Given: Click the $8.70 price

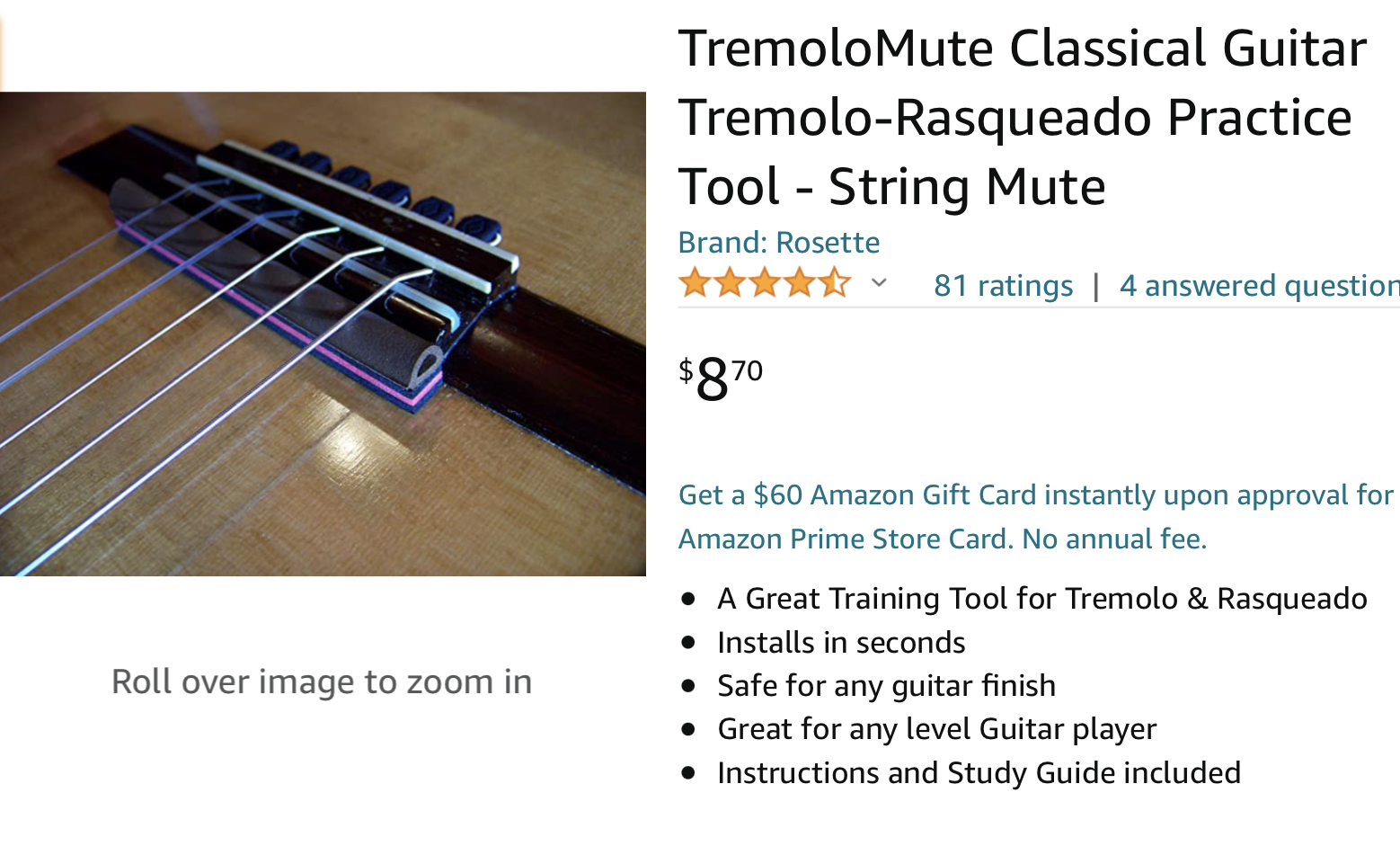Looking at the screenshot, I should pos(721,379).
